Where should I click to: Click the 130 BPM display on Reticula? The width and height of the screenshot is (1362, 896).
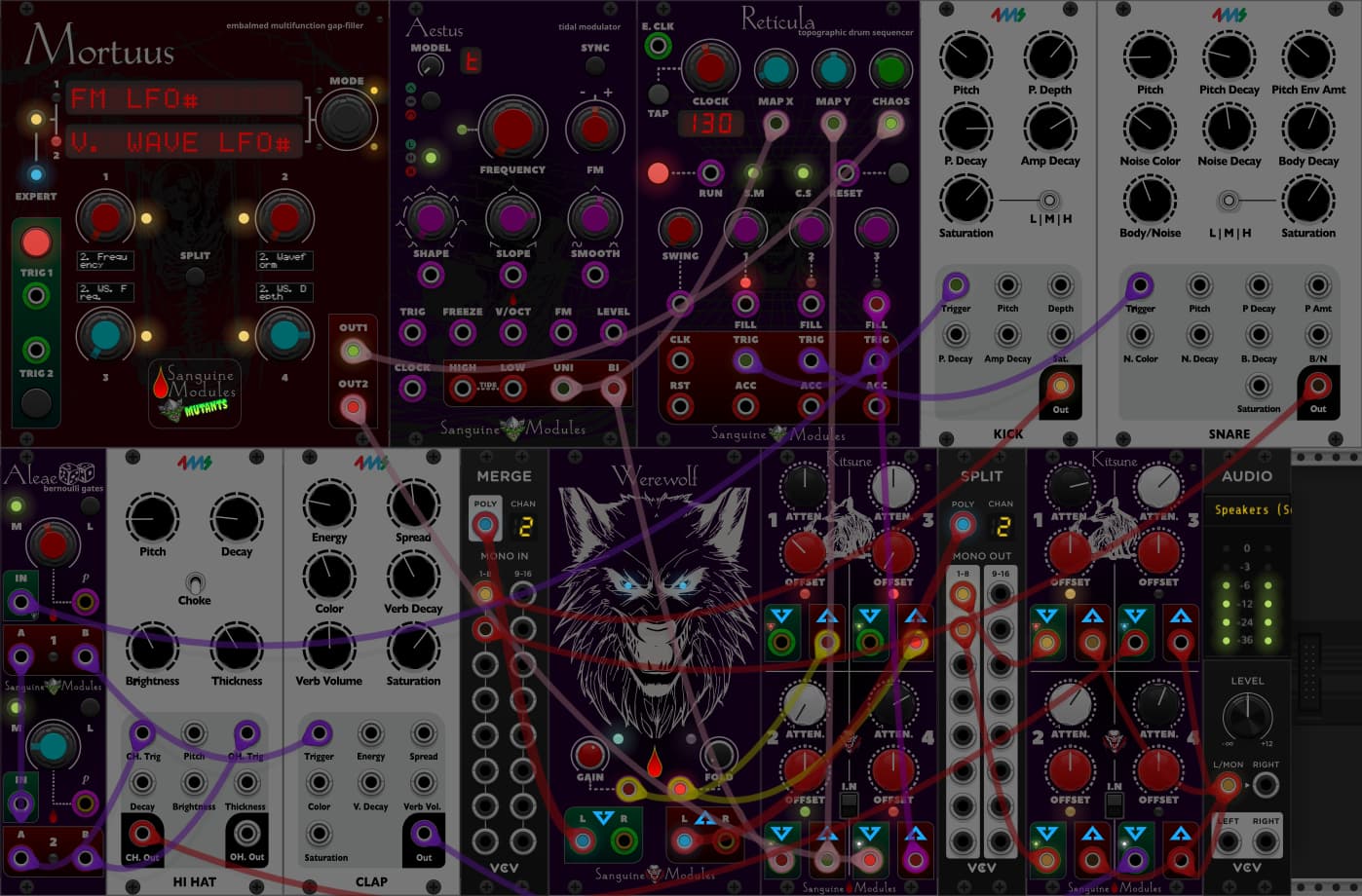pos(711,124)
